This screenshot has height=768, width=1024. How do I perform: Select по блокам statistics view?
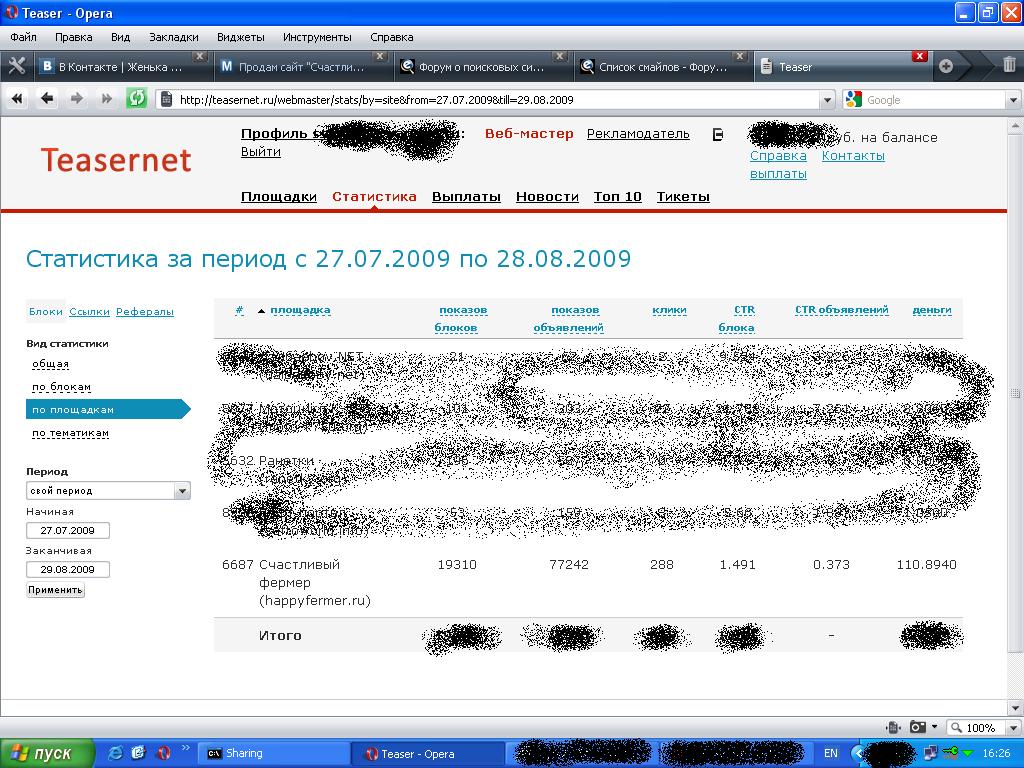coord(61,387)
